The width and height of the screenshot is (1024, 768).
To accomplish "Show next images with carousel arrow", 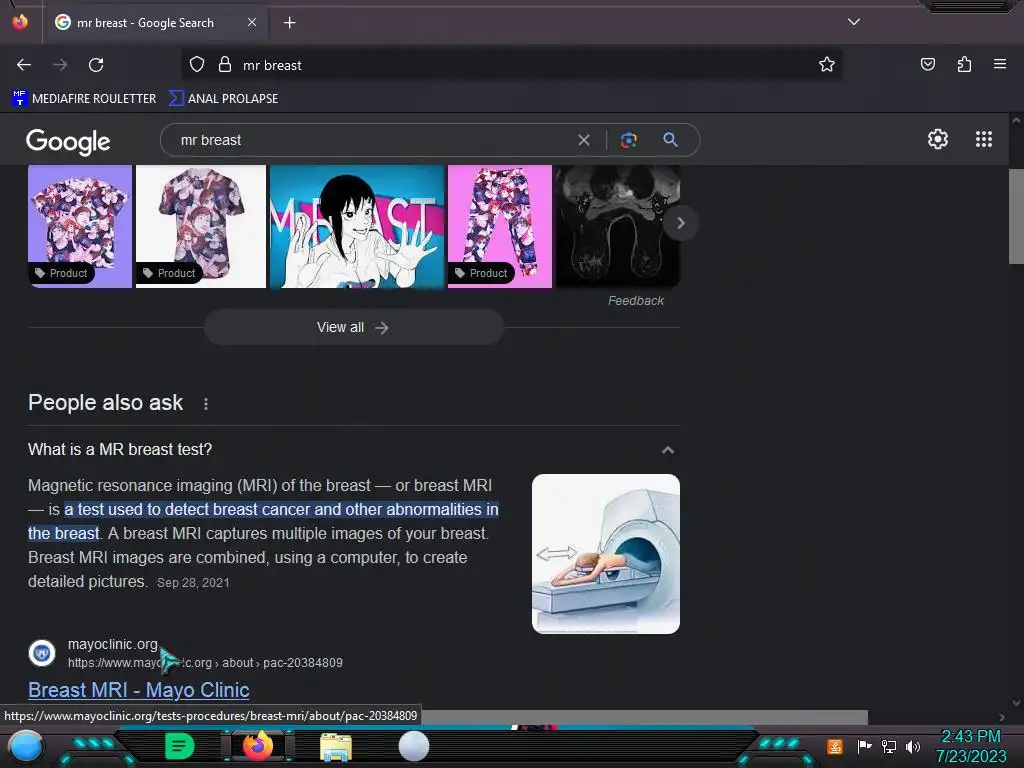I will coord(680,223).
